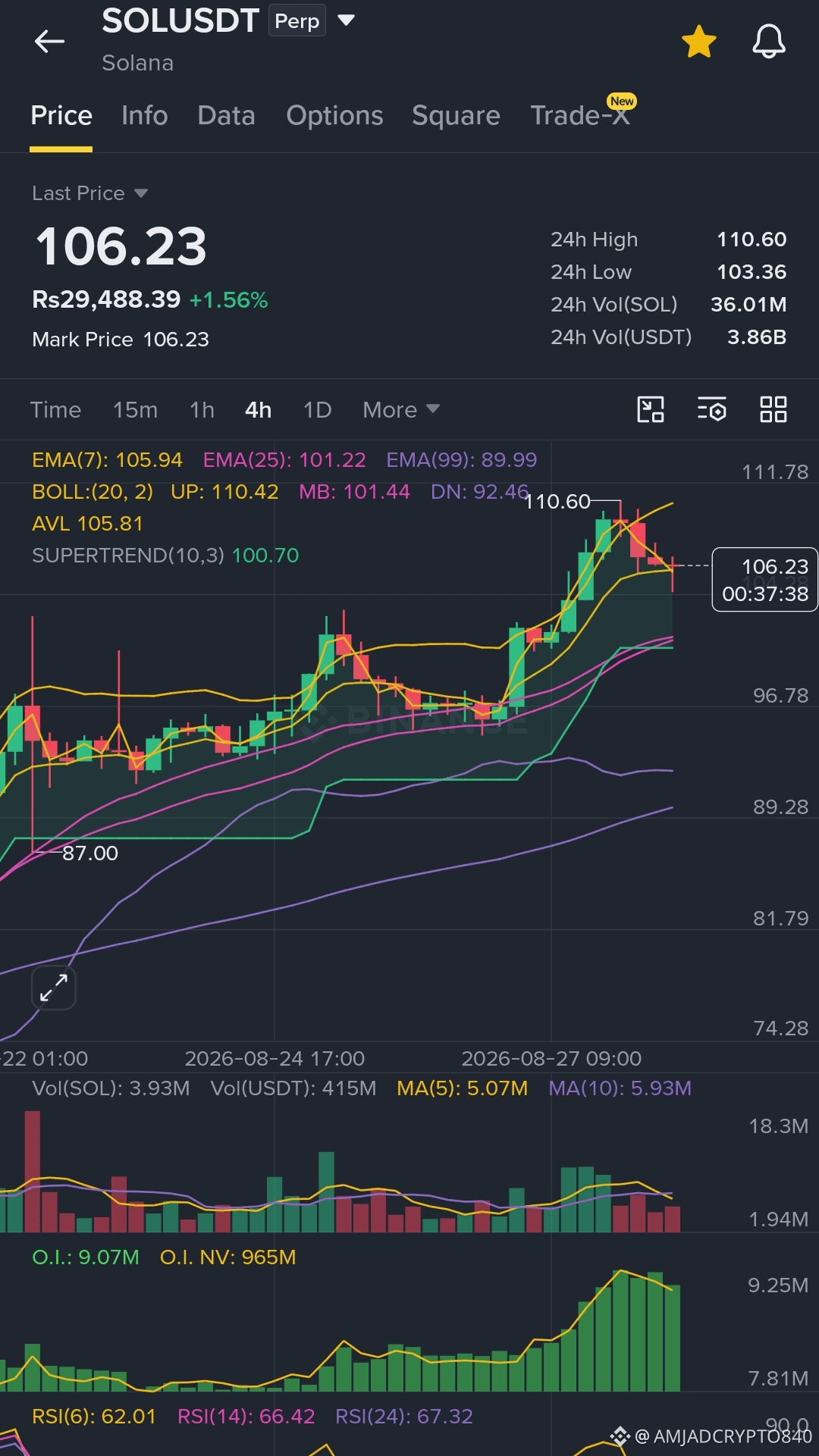Open the chart drawing tools icon
Viewport: 819px width, 1456px height.
651,409
